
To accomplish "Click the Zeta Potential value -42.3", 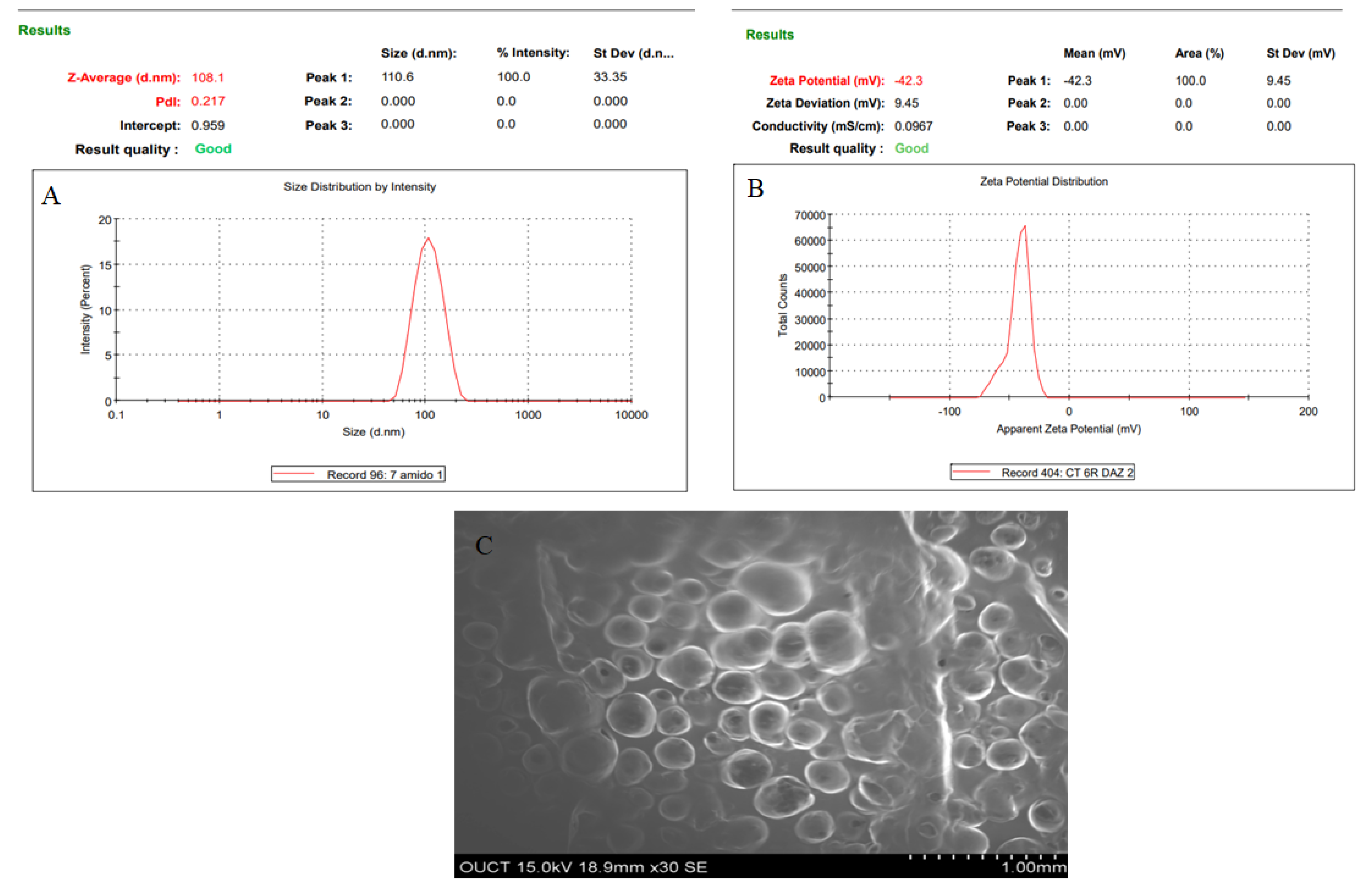I will tap(908, 81).
